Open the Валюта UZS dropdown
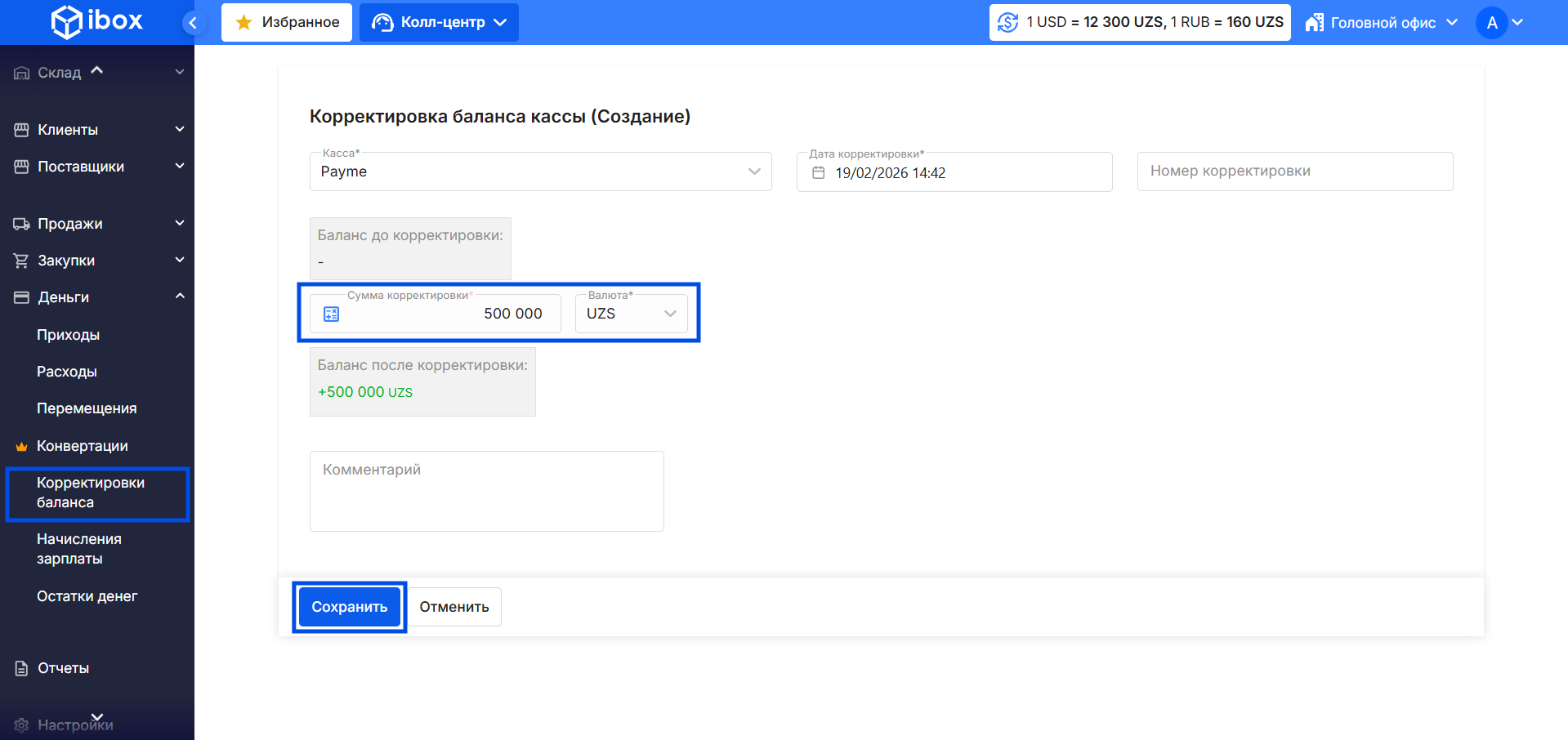 pos(631,314)
